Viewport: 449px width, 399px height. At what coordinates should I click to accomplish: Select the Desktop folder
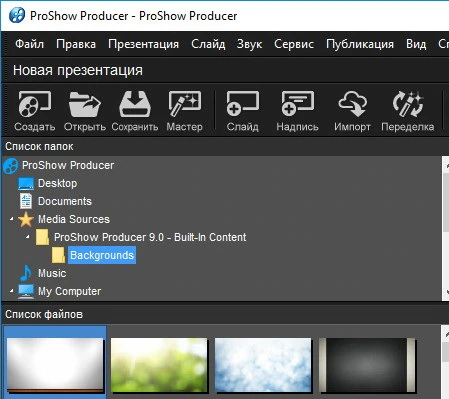tap(57, 183)
